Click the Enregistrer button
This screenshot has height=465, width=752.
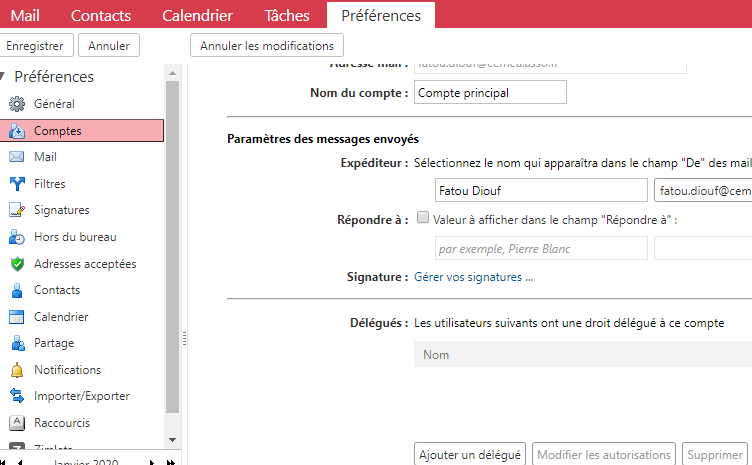pos(35,45)
